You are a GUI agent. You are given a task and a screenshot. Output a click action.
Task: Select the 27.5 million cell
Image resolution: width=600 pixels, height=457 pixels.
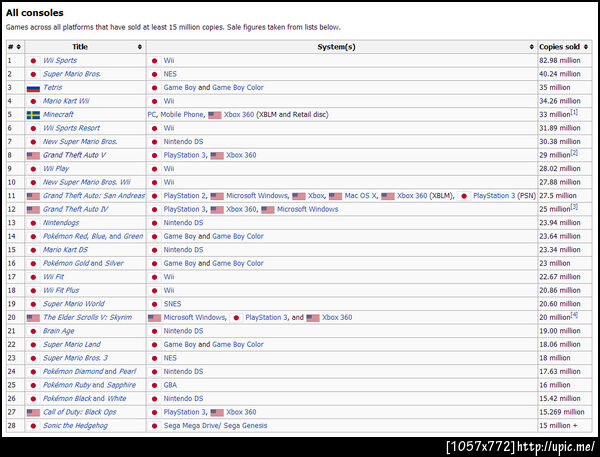(x=564, y=196)
